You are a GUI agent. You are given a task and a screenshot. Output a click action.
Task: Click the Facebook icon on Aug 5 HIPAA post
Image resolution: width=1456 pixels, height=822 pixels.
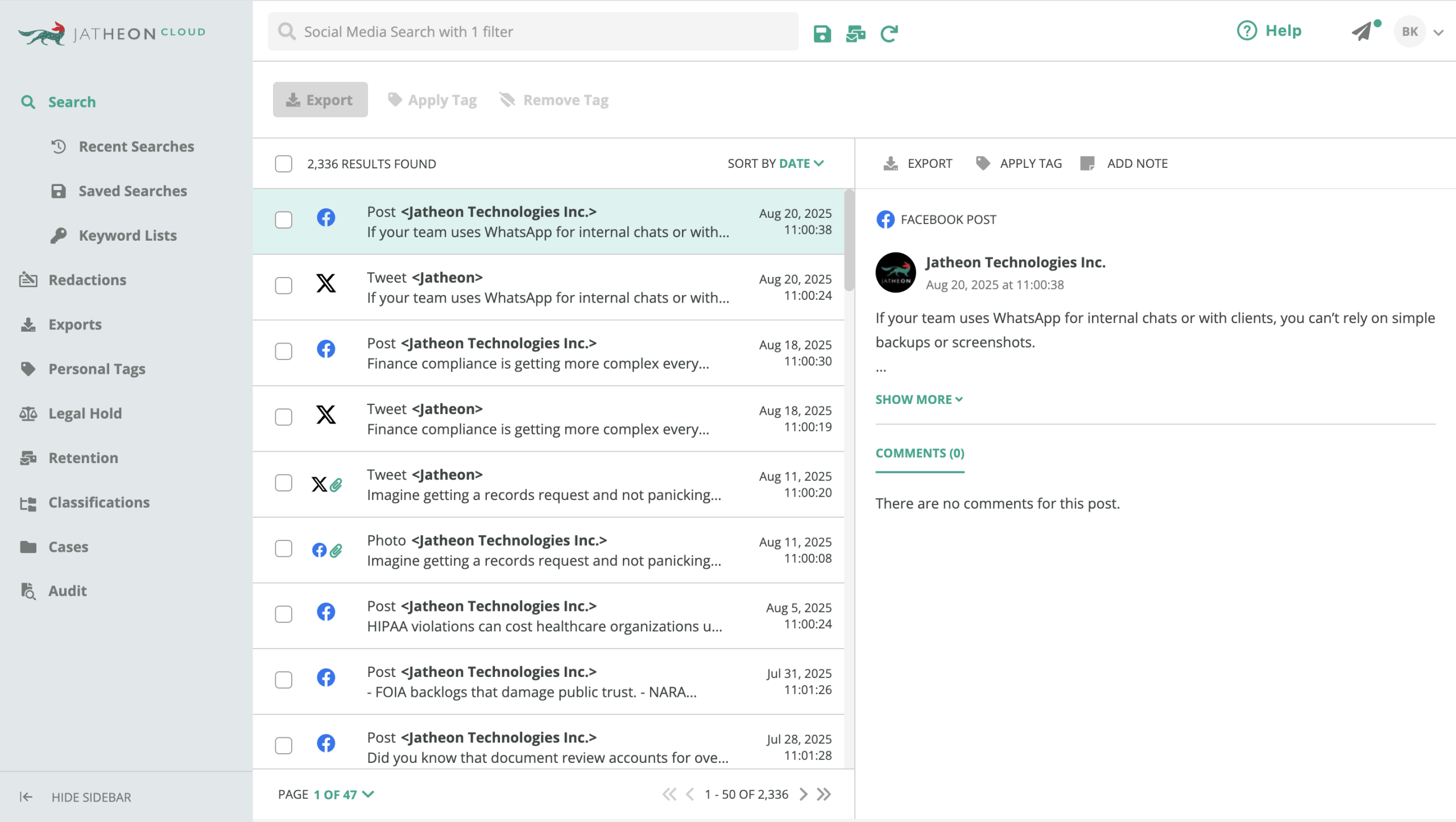[326, 612]
